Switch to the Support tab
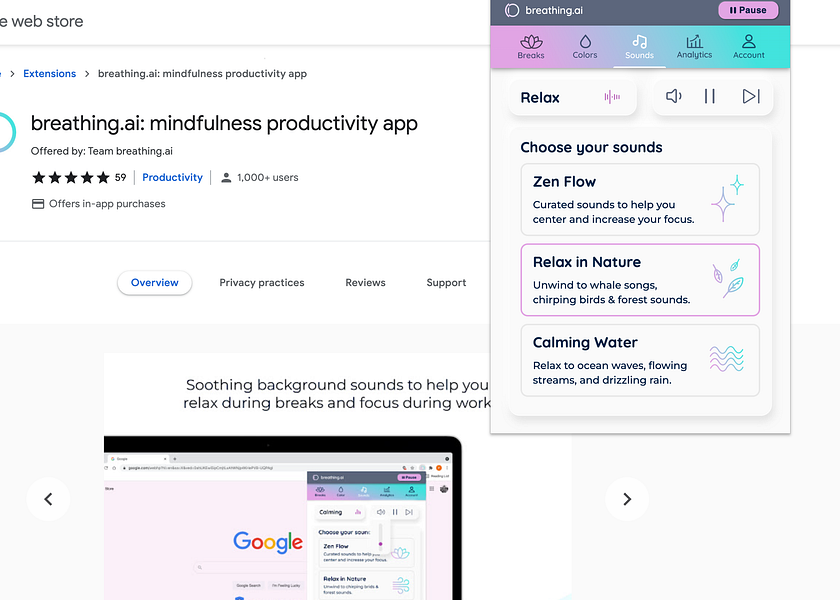The width and height of the screenshot is (840, 600). tap(446, 283)
